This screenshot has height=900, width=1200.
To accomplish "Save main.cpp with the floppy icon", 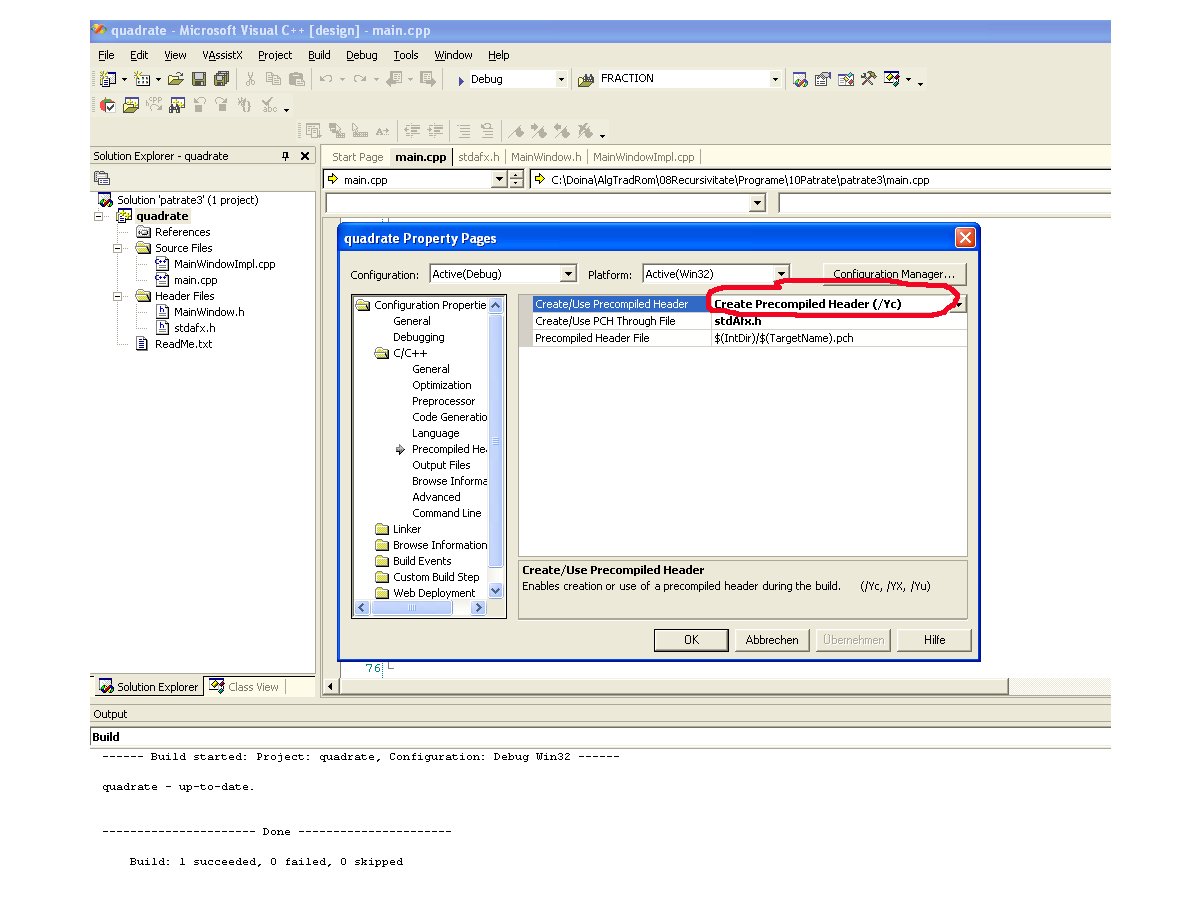I will [199, 79].
